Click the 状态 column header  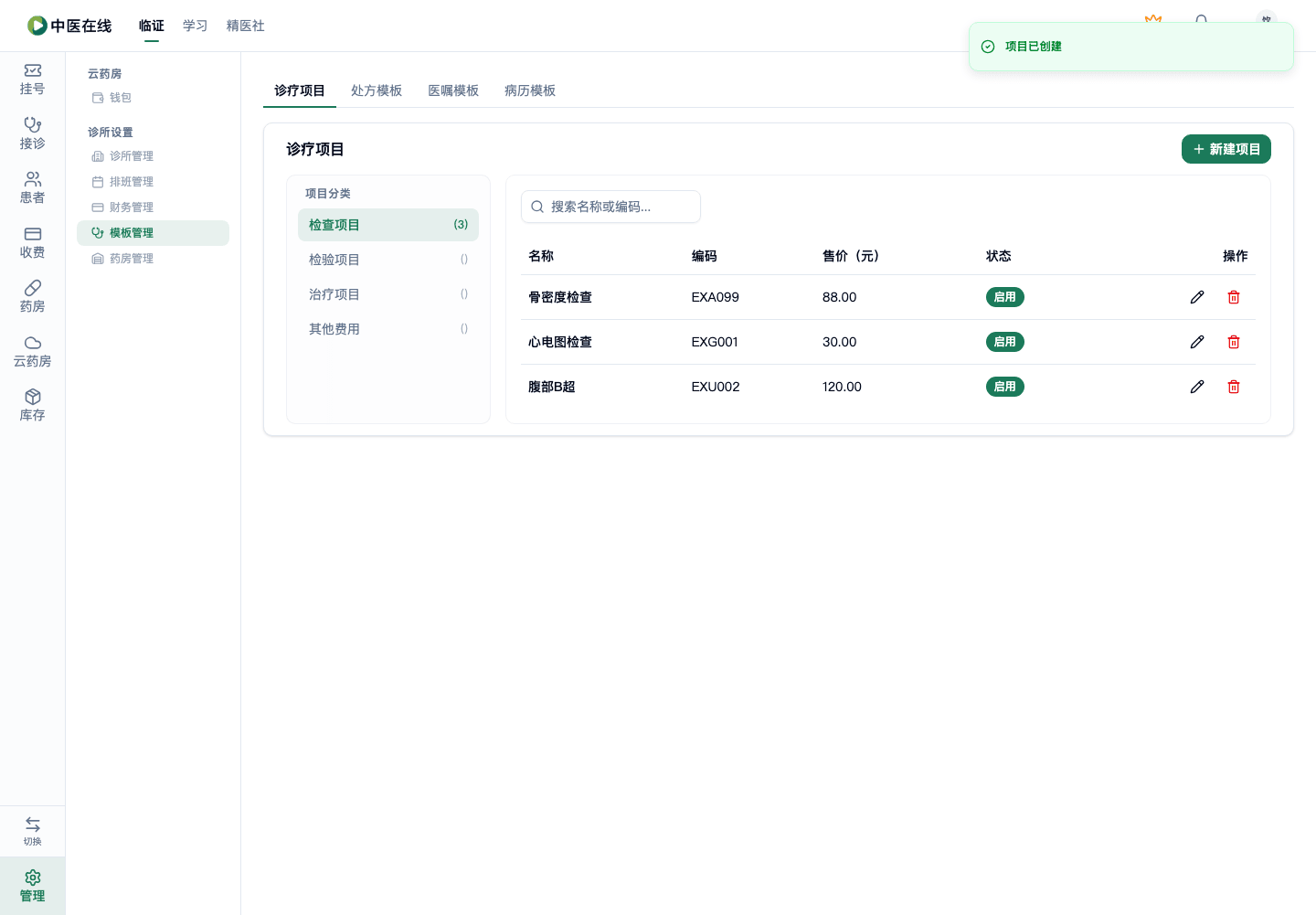coord(999,256)
